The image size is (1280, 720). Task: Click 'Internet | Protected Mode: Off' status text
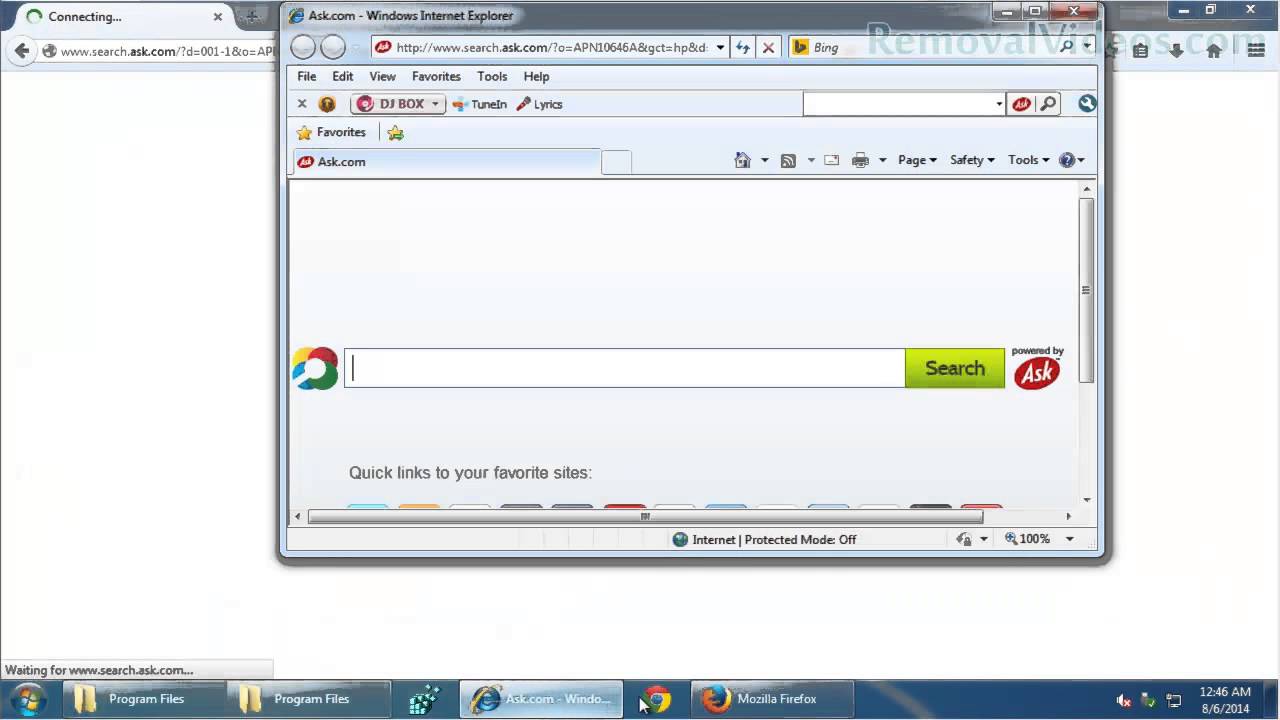click(x=774, y=539)
